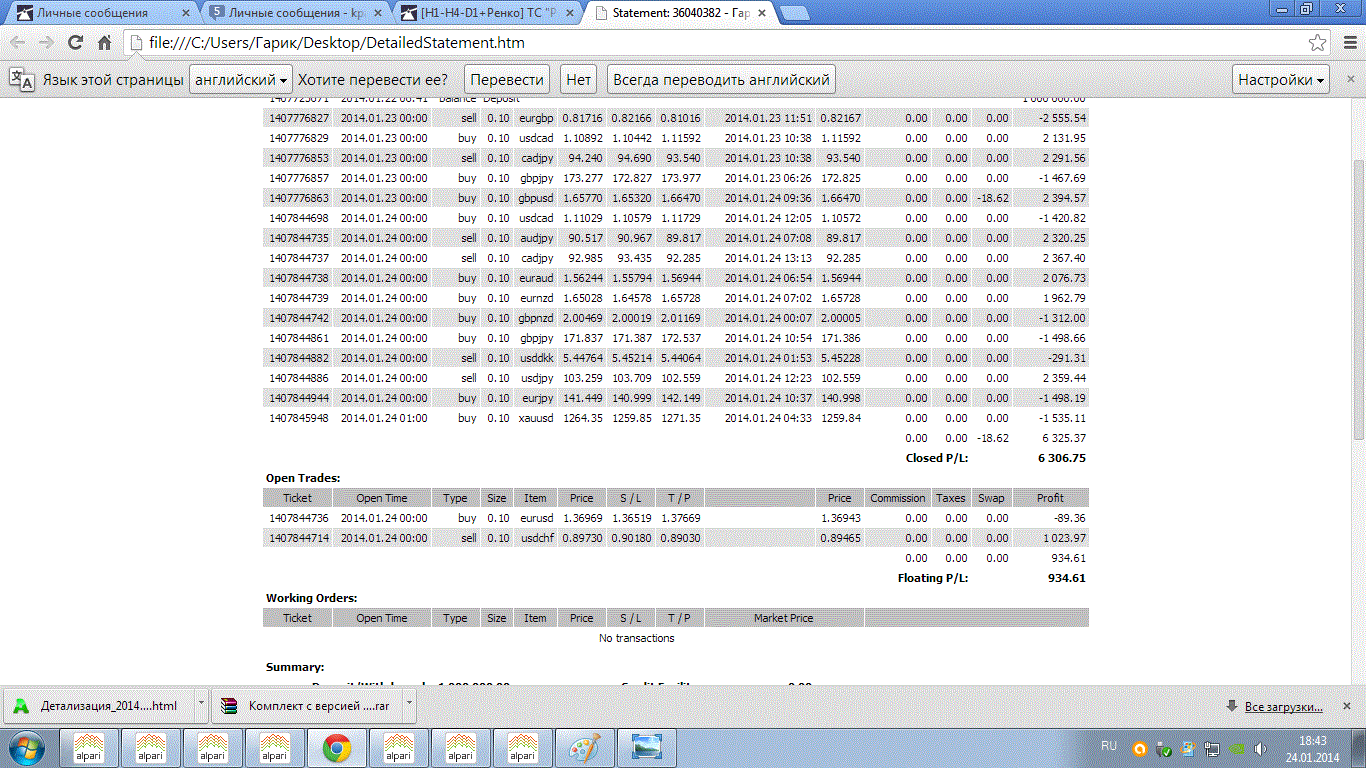Close the [H1-H4-D1+Ренко] tab
The height and width of the screenshot is (768, 1366).
pos(571,13)
